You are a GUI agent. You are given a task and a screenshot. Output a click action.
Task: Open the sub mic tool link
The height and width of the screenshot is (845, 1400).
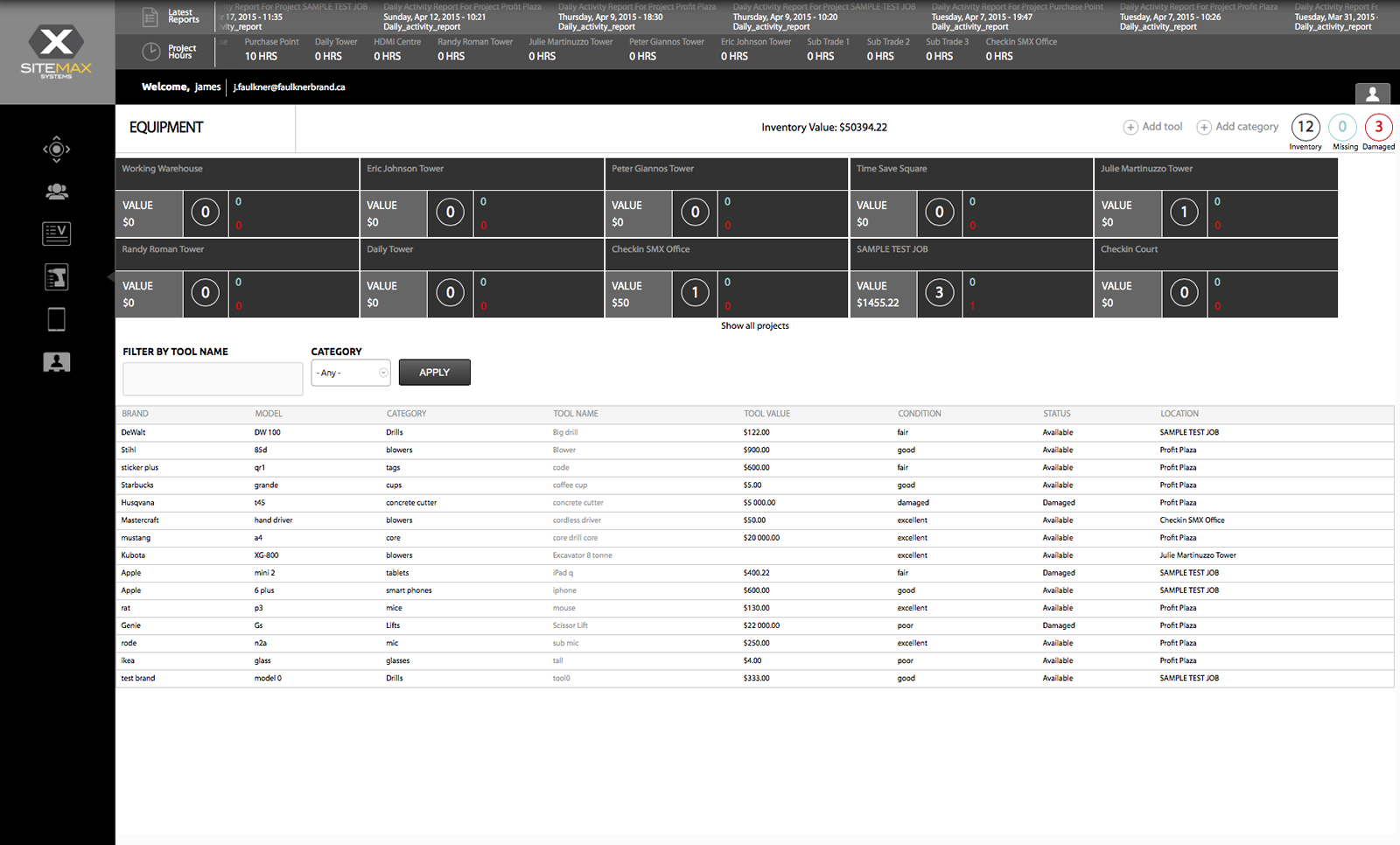(x=565, y=643)
